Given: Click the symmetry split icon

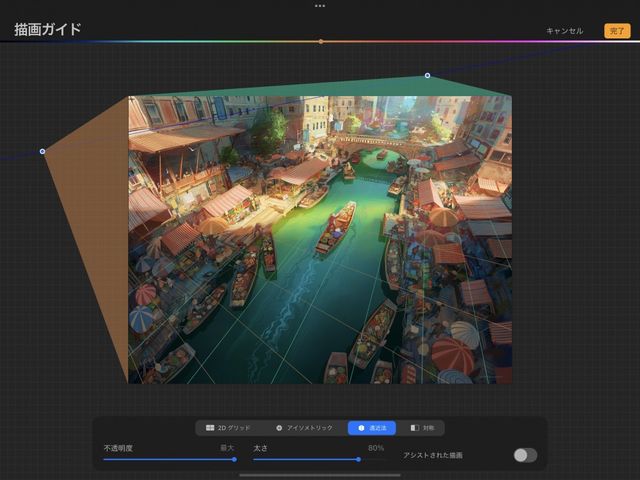Looking at the screenshot, I should [415, 428].
